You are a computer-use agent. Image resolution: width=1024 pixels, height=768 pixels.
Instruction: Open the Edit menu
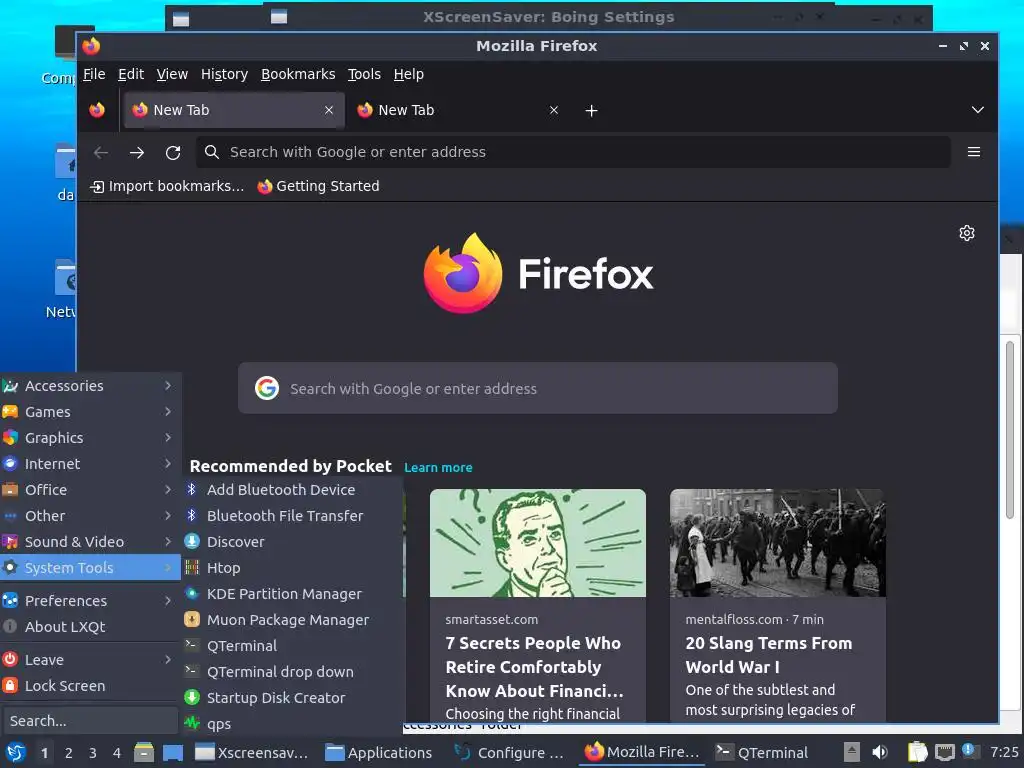(x=131, y=74)
